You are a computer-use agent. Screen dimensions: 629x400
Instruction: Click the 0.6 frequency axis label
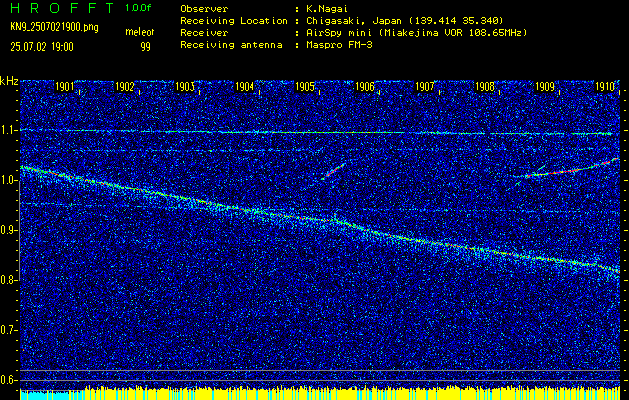pyautogui.click(x=8, y=380)
